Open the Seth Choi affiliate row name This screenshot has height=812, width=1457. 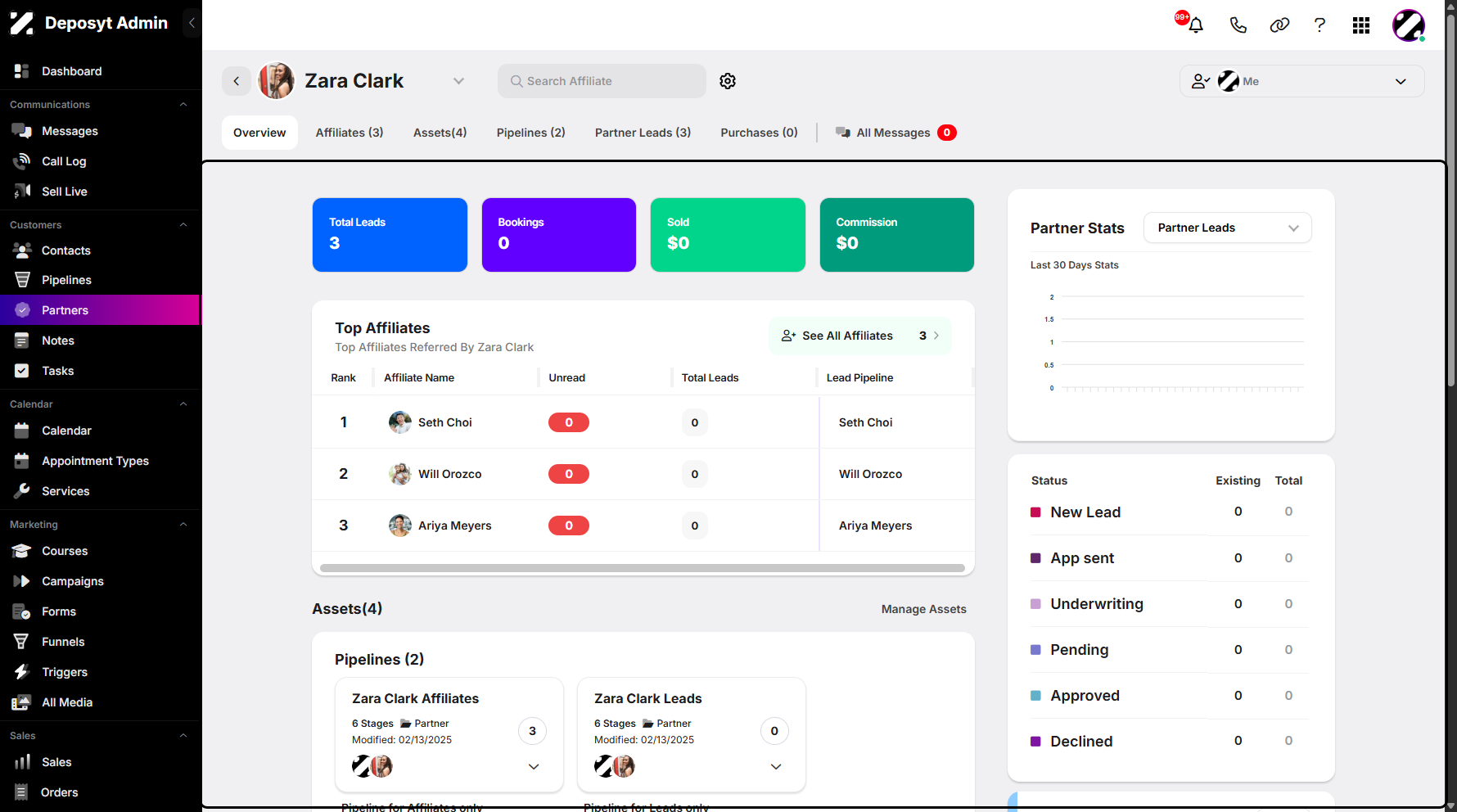pyautogui.click(x=444, y=422)
